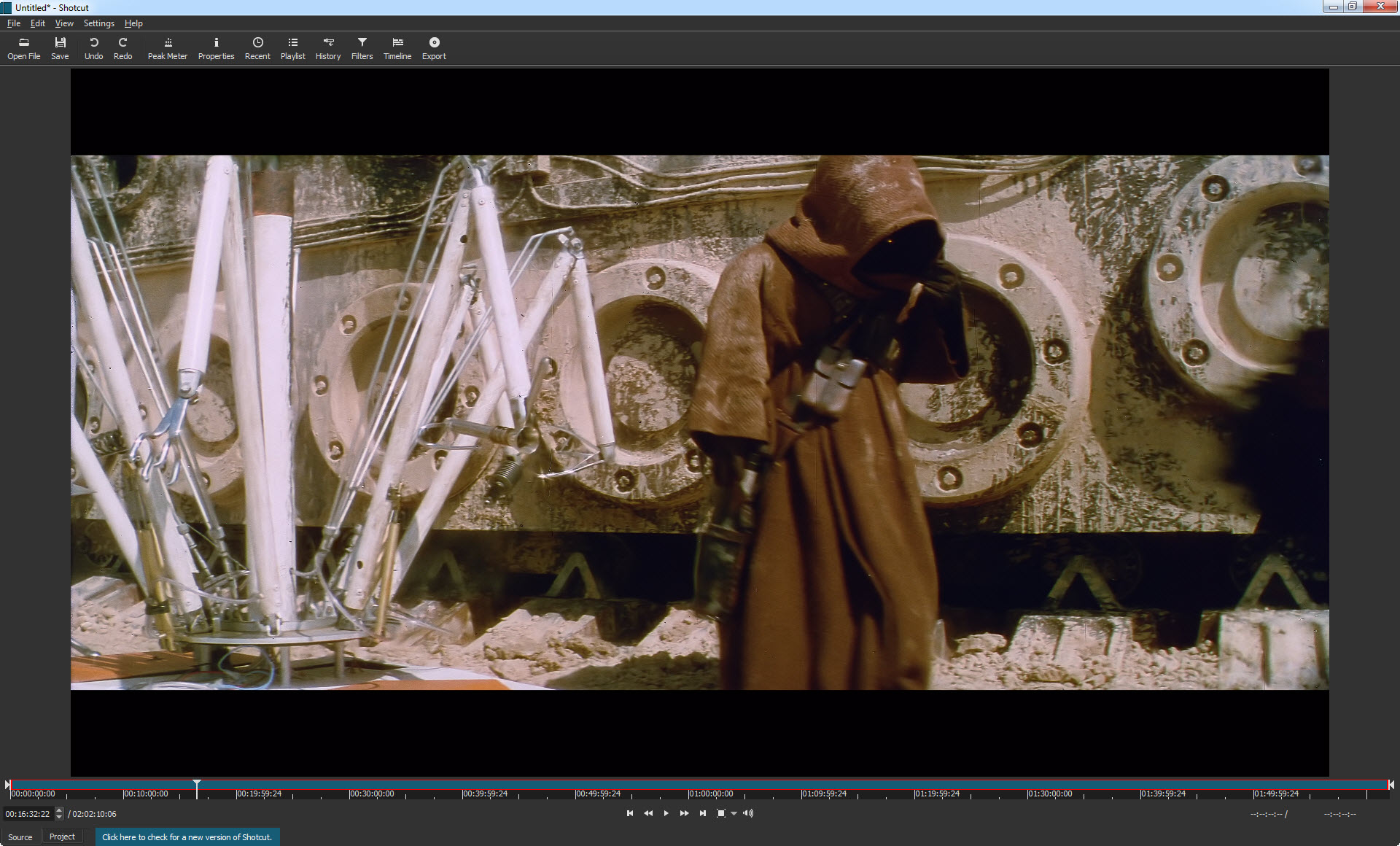This screenshot has width=1400, height=846.
Task: Switch to the Project tab
Action: (x=62, y=837)
